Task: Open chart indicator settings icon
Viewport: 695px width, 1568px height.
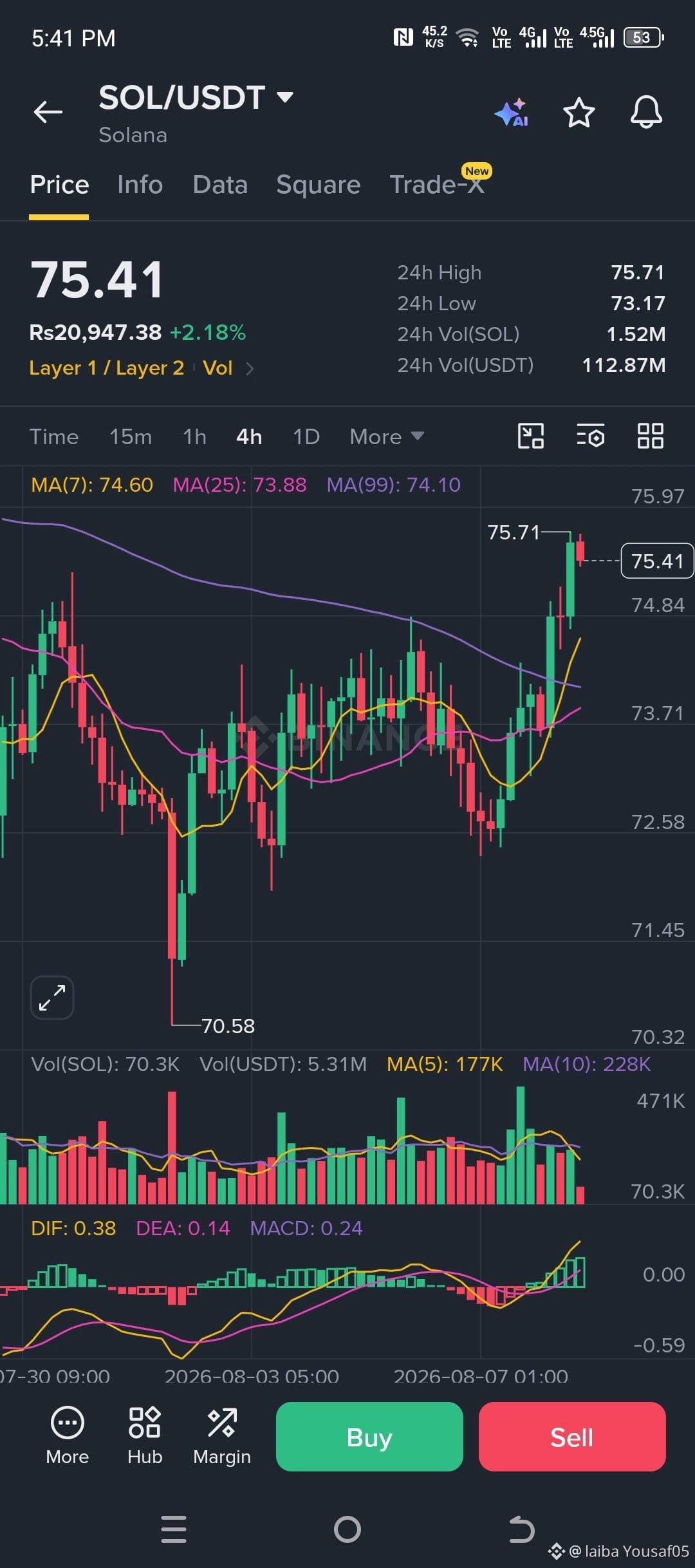Action: tap(590, 436)
